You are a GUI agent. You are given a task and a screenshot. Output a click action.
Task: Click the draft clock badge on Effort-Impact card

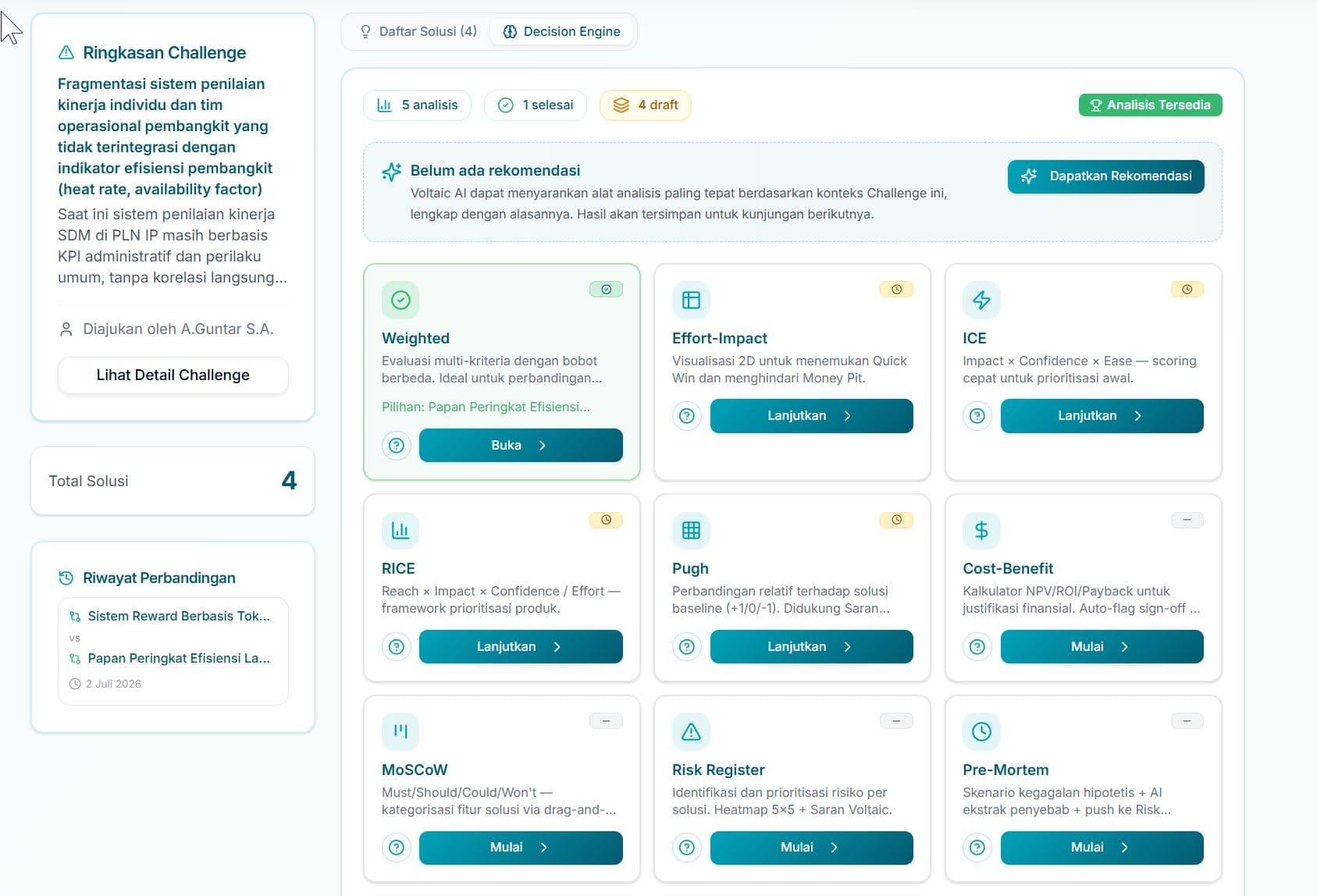(896, 290)
